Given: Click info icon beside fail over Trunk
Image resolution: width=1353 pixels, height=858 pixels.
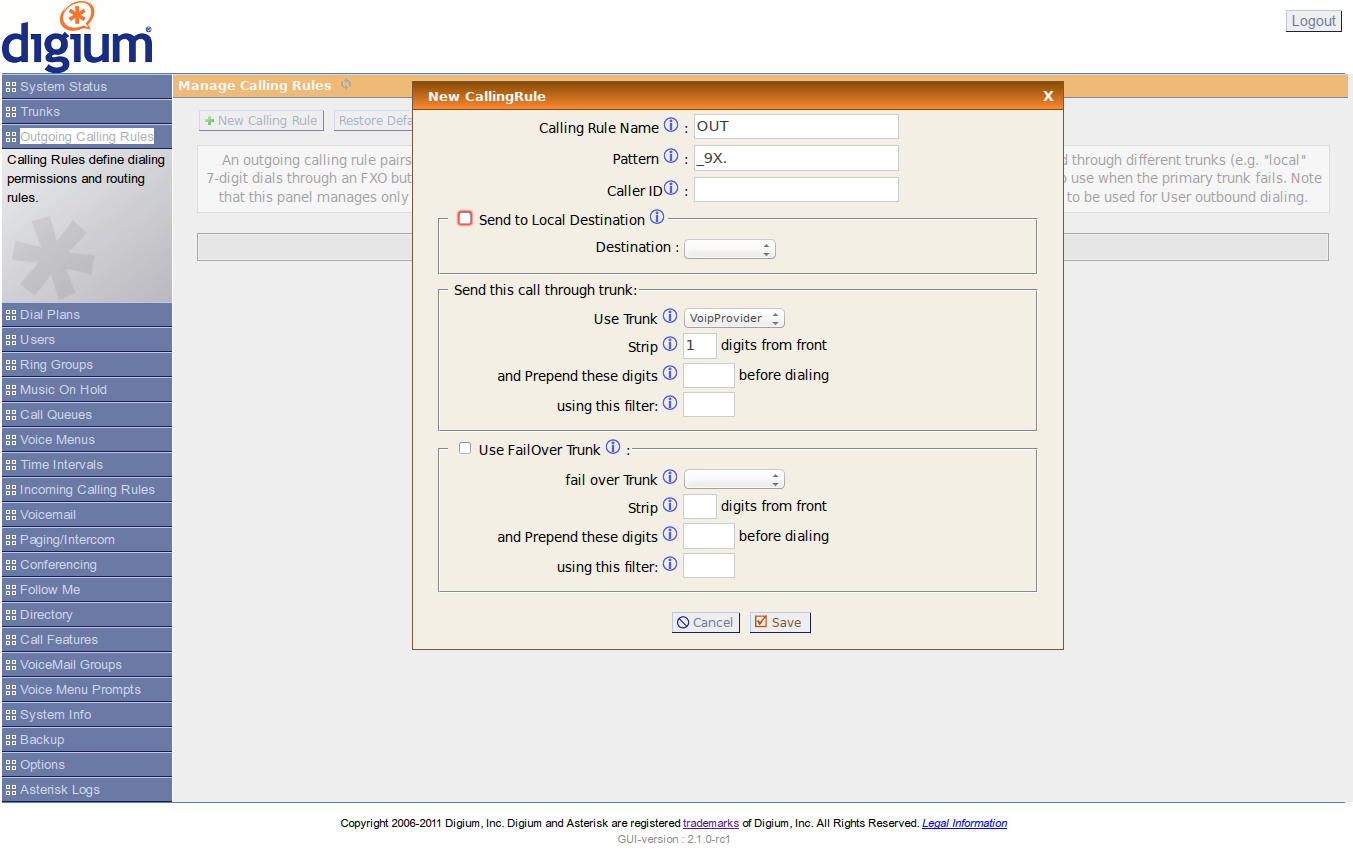Looking at the screenshot, I should [x=670, y=478].
